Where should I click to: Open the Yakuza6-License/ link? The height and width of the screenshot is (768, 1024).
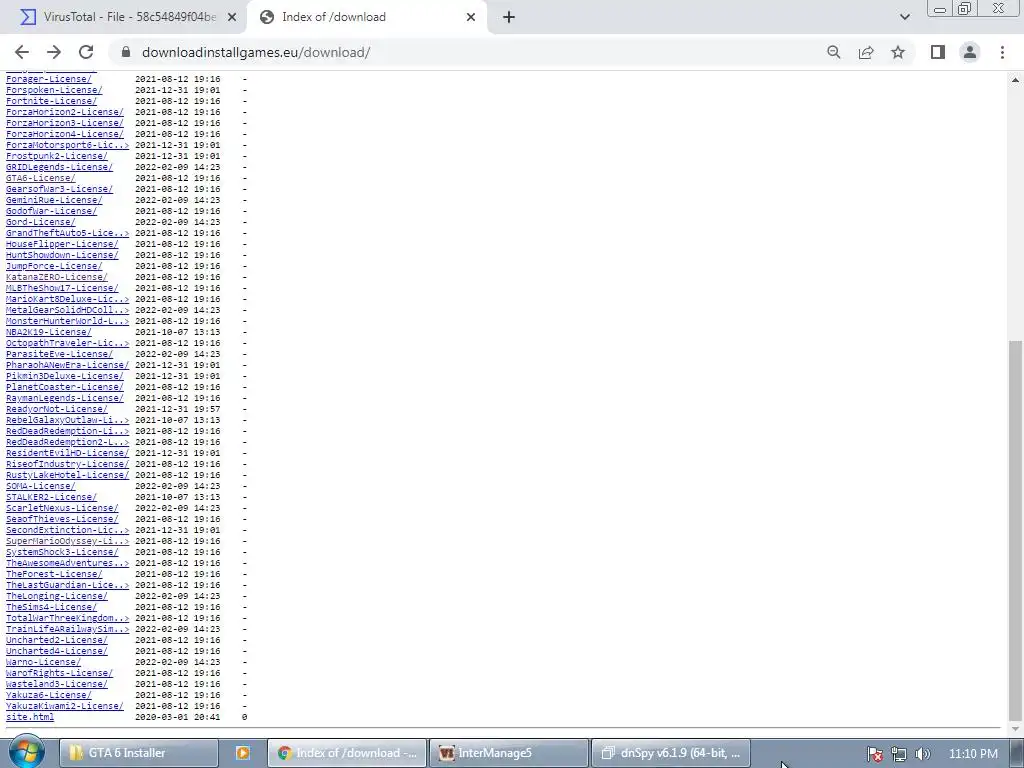(48, 695)
